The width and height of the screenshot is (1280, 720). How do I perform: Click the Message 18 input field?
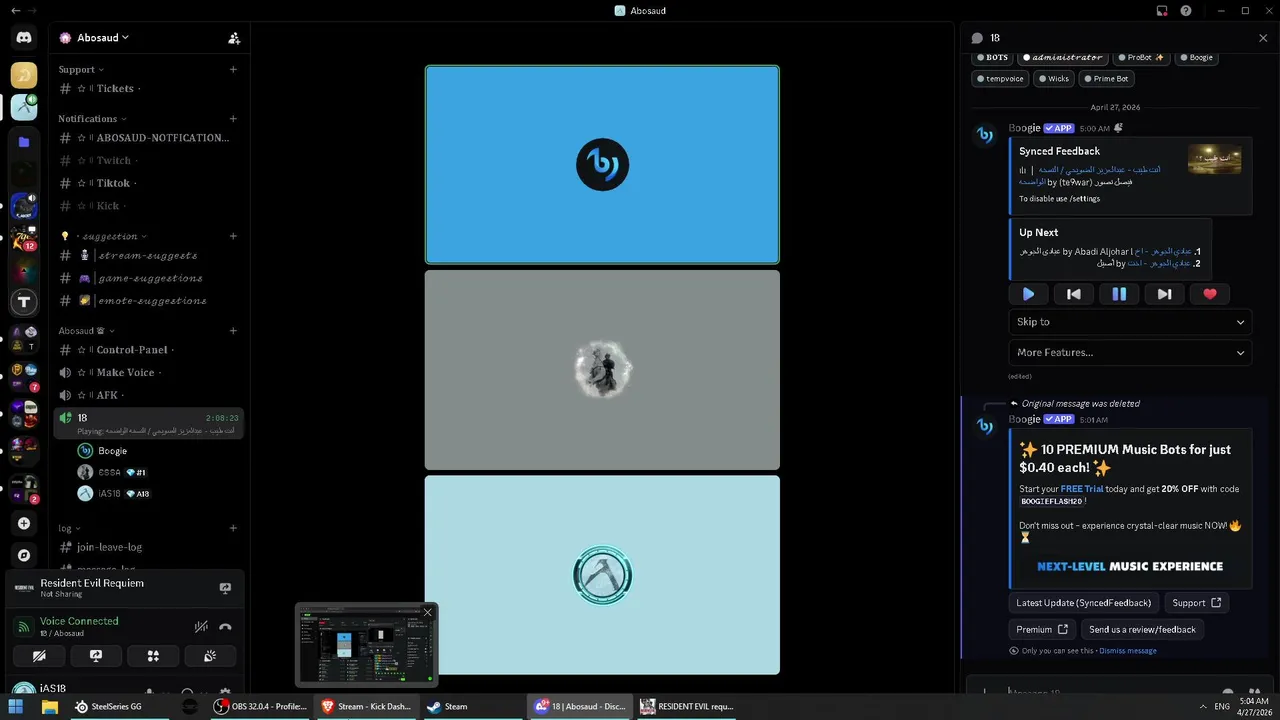(1110, 693)
